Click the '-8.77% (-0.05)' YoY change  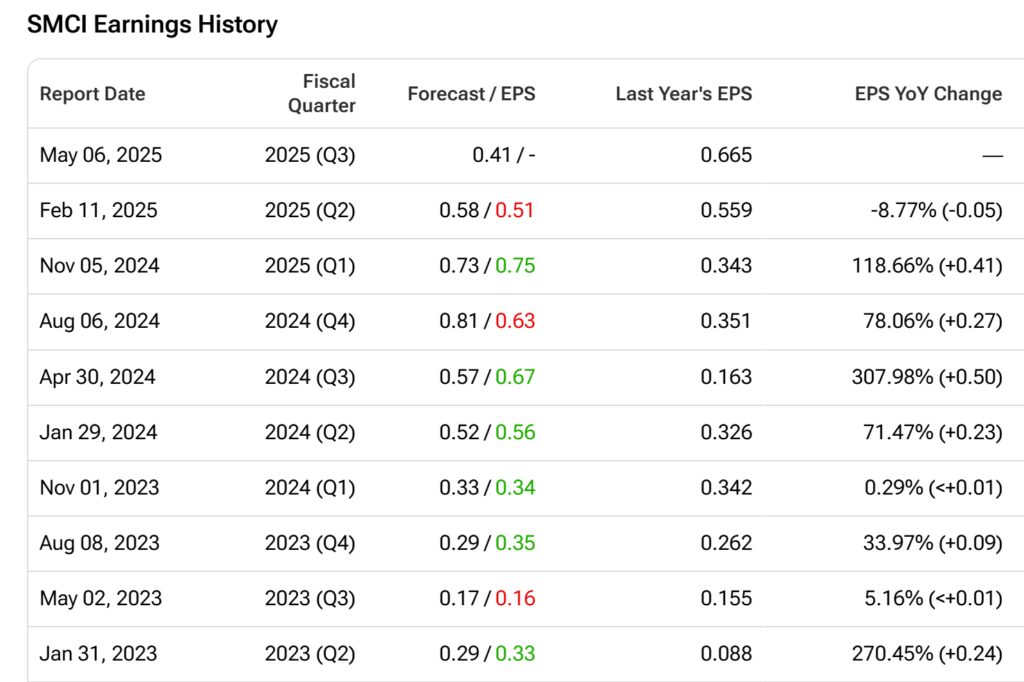[x=936, y=210]
